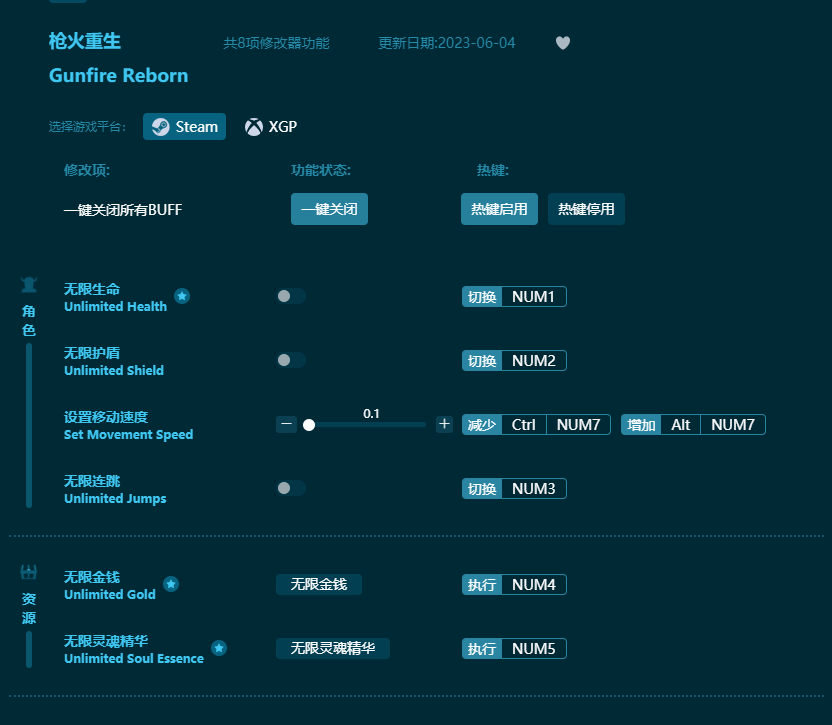Click the movement speed slider handle
832x725 pixels.
[309, 425]
